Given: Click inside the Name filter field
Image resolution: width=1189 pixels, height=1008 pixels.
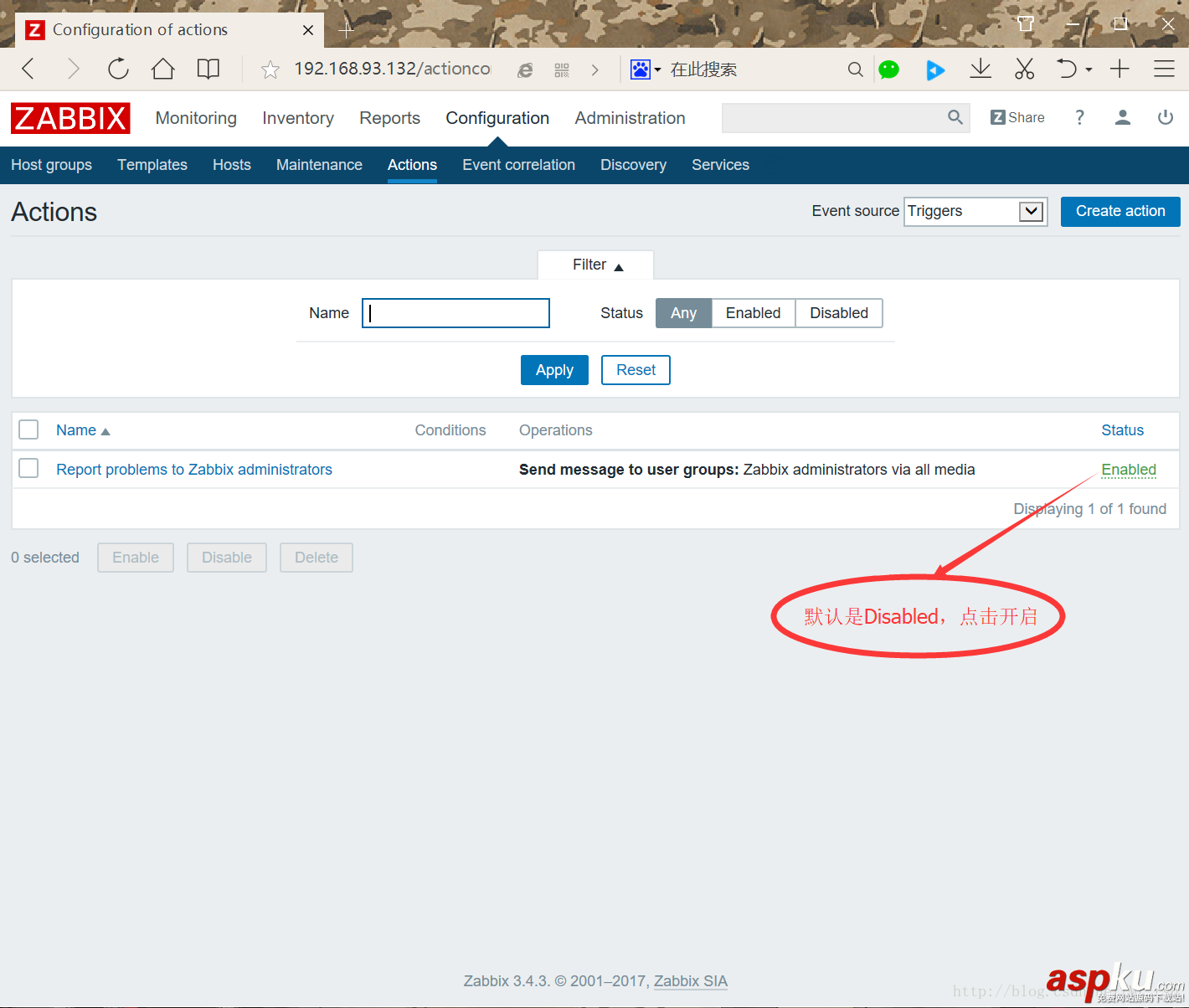Looking at the screenshot, I should [x=456, y=312].
